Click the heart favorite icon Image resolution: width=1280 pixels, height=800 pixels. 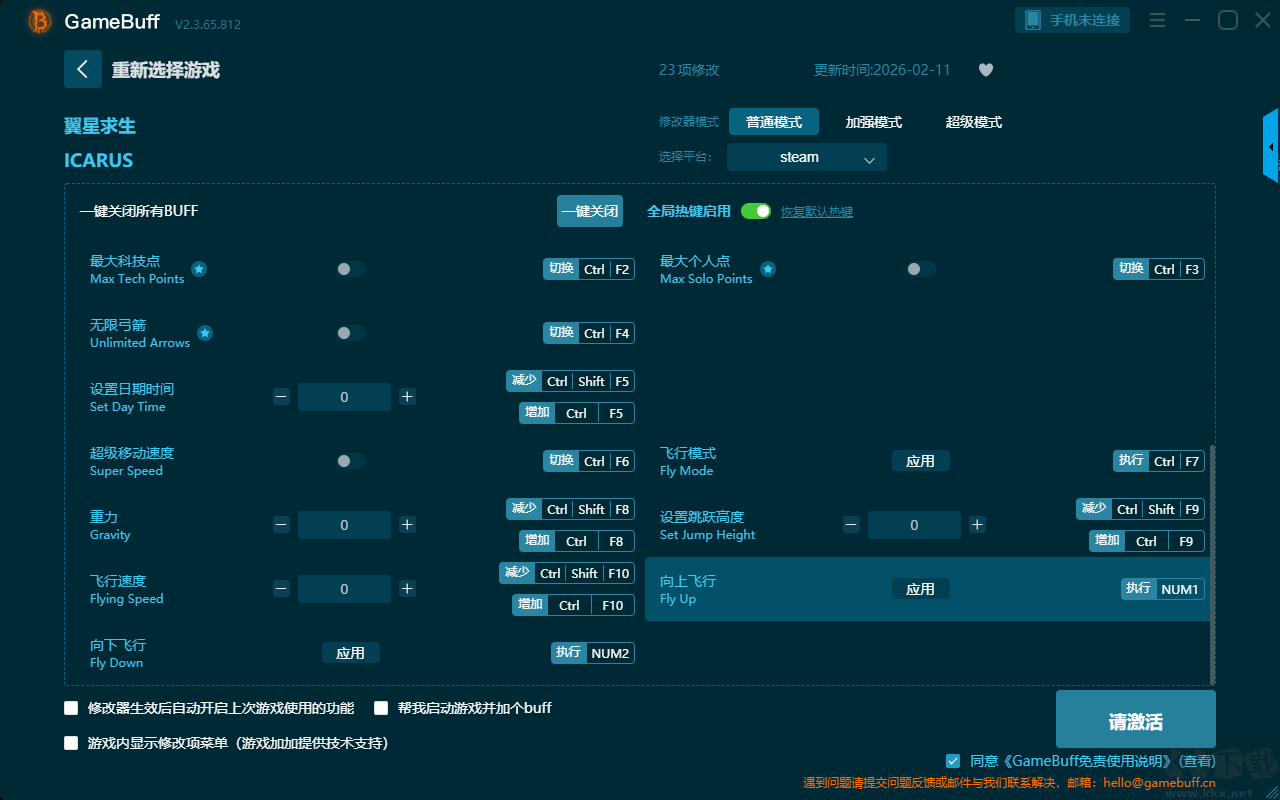(x=985, y=70)
